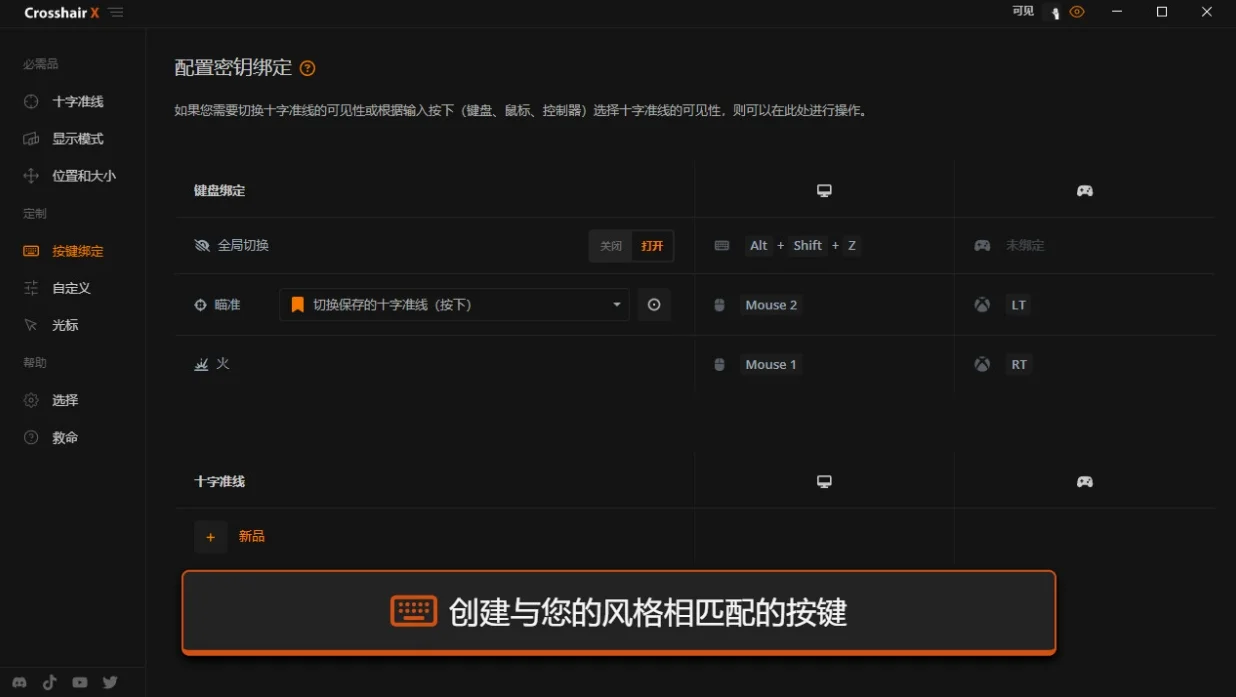Click the 全局切换 row label
The height and width of the screenshot is (697, 1236).
[243, 245]
